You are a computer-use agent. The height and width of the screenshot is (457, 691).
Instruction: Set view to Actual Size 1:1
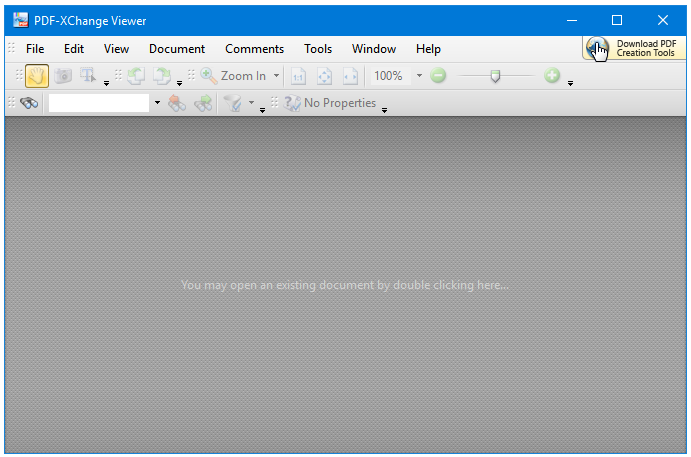[298, 76]
